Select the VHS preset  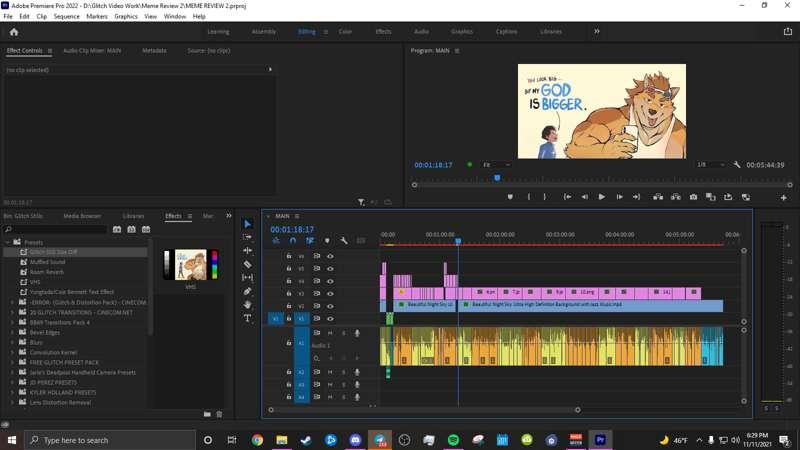coord(35,282)
